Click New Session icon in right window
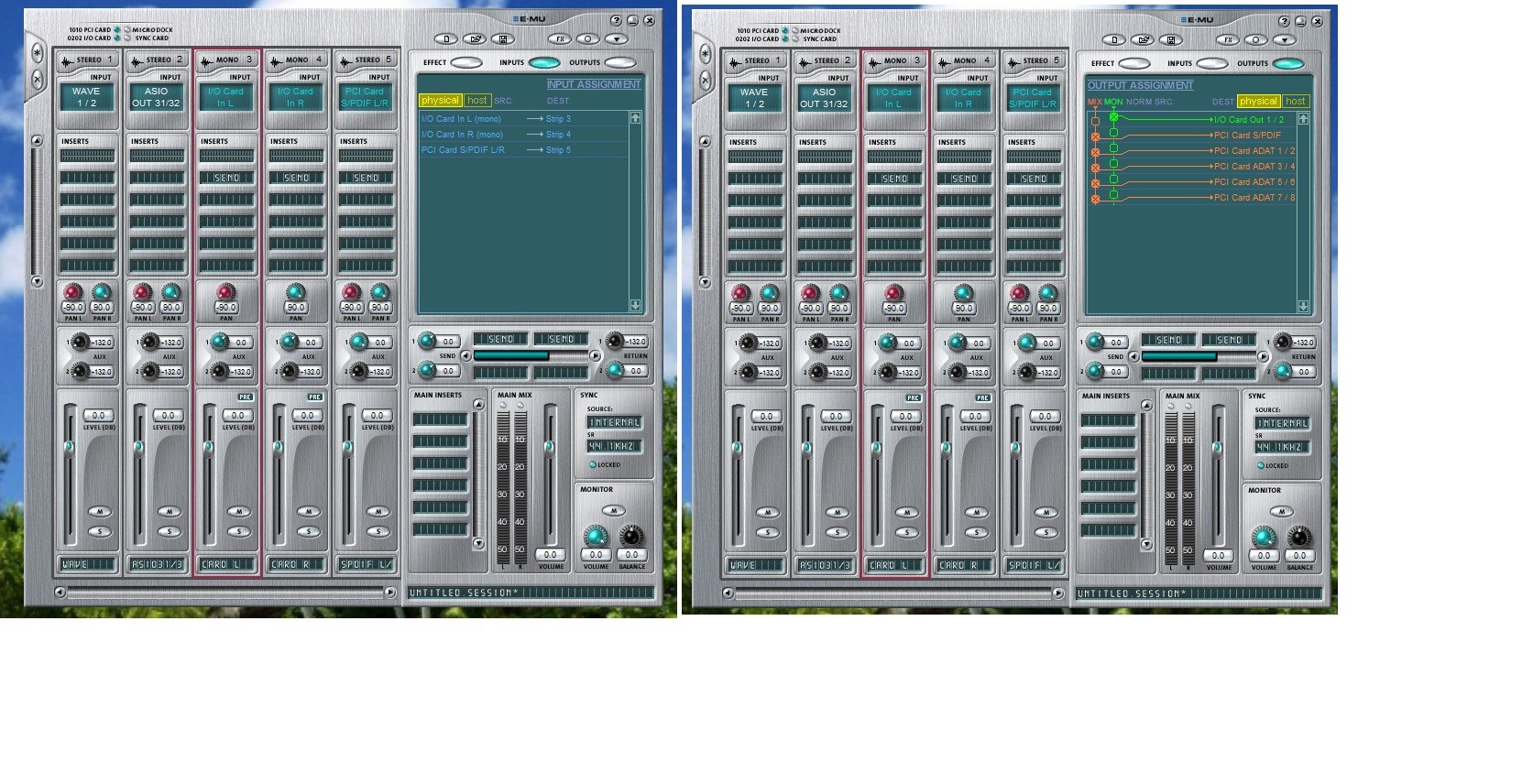The image size is (1533, 784). (1114, 39)
